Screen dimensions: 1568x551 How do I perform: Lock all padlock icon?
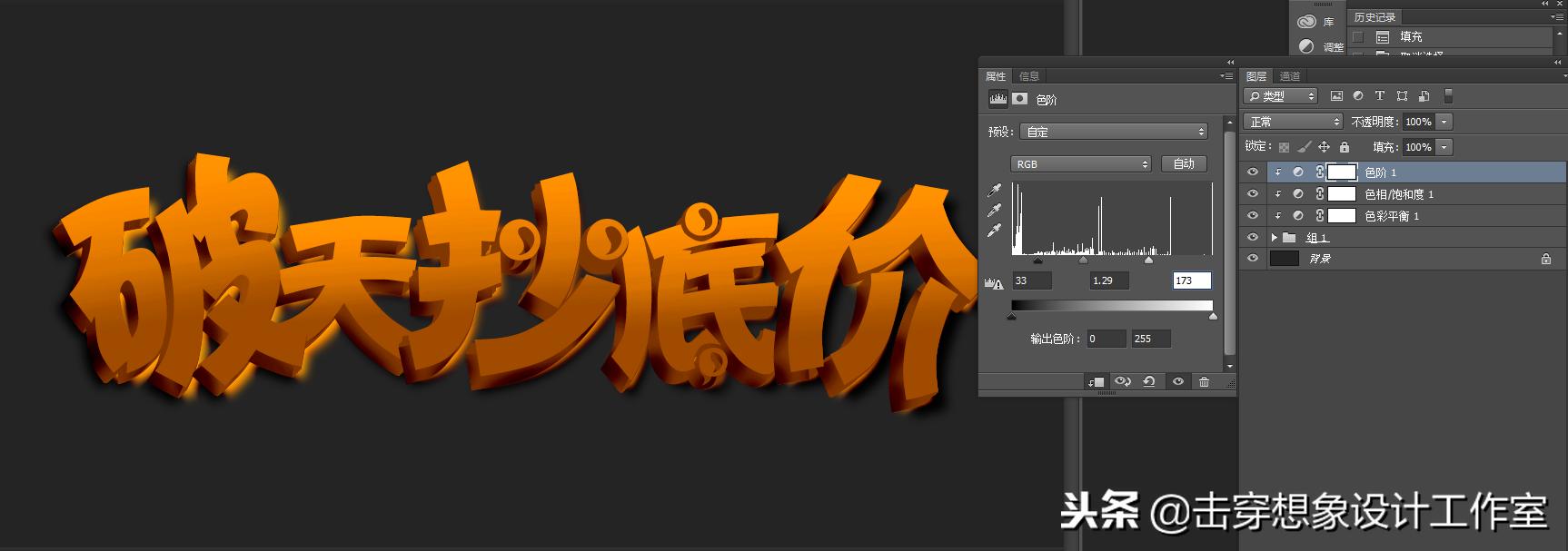[1345, 147]
